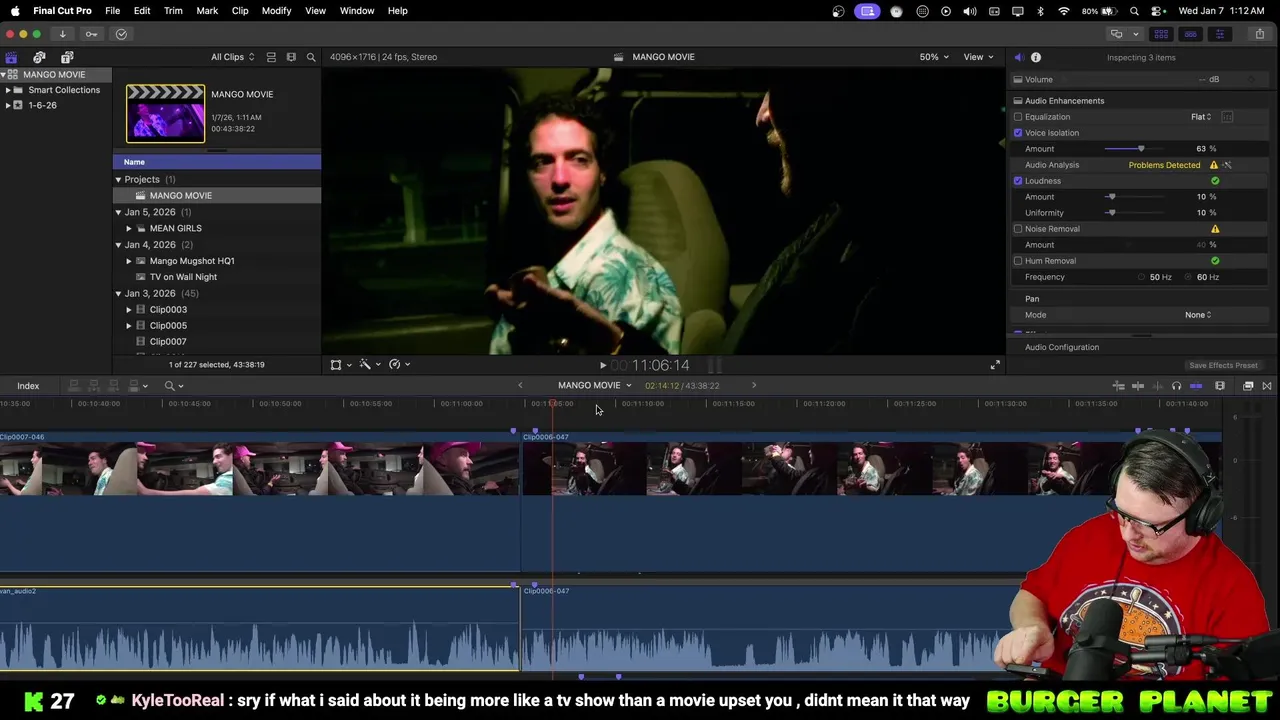Open the Pan Mode None dropdown
This screenshot has width=1280, height=720.
[x=1198, y=315]
